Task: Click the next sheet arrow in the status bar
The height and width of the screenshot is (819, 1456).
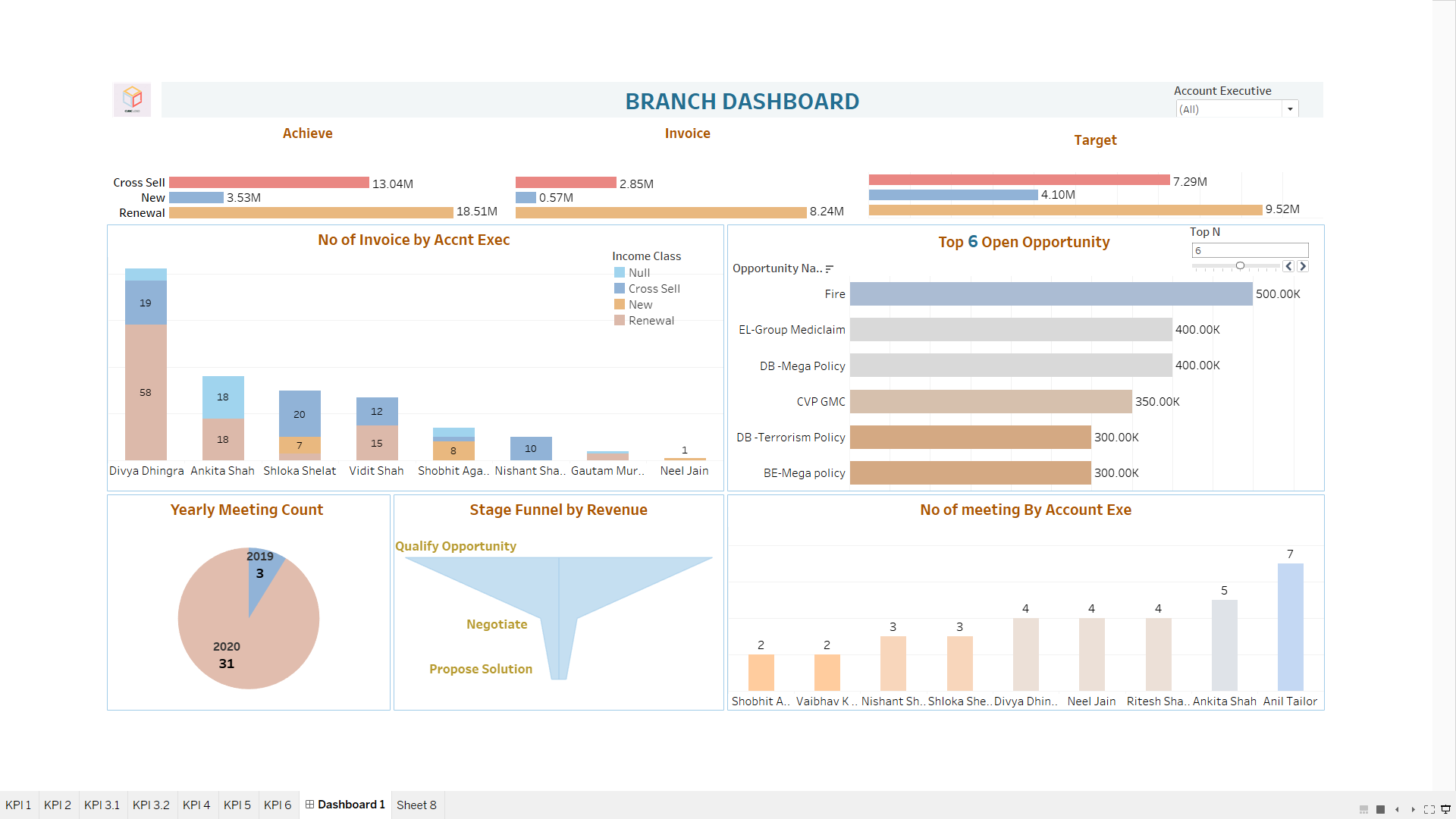Action: (x=1414, y=809)
